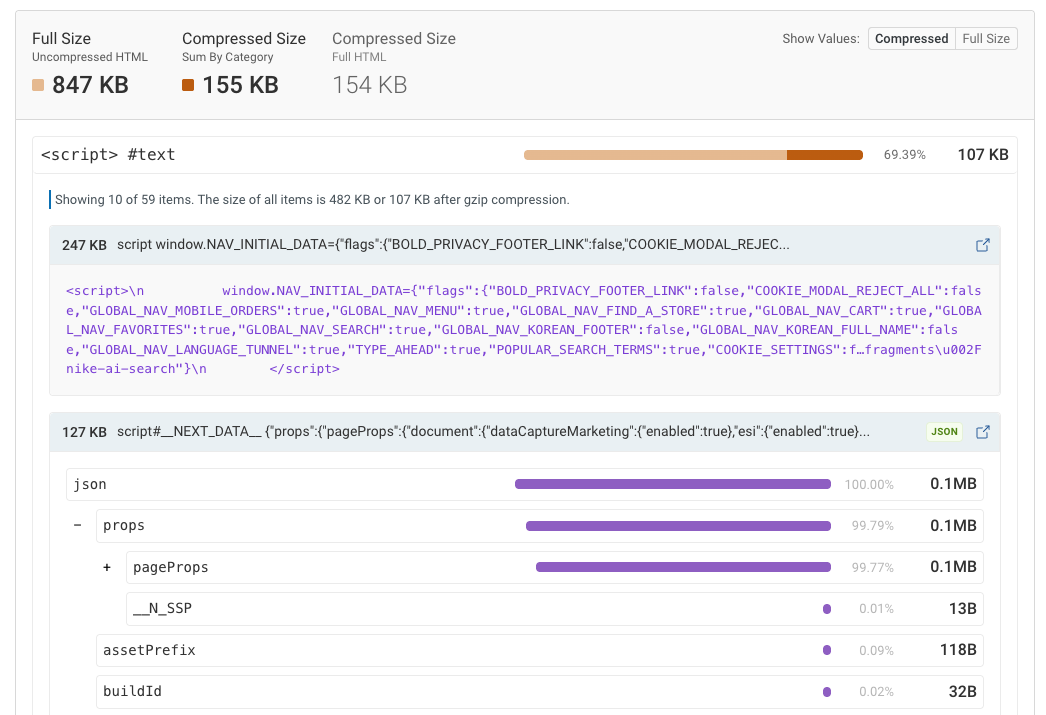Open the NAV_INITIAL_DATA script in new view

982,244
